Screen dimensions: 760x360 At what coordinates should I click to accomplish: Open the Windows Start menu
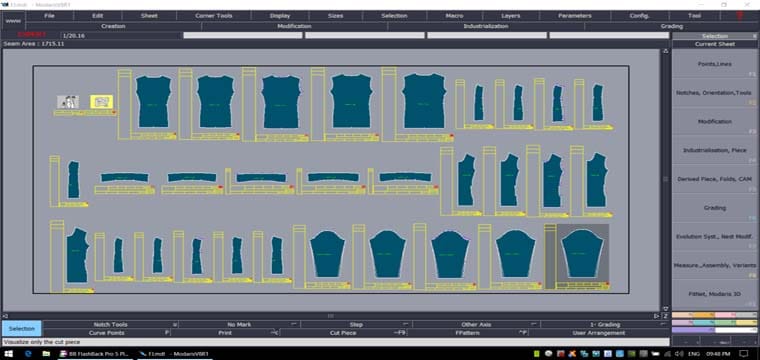8,354
